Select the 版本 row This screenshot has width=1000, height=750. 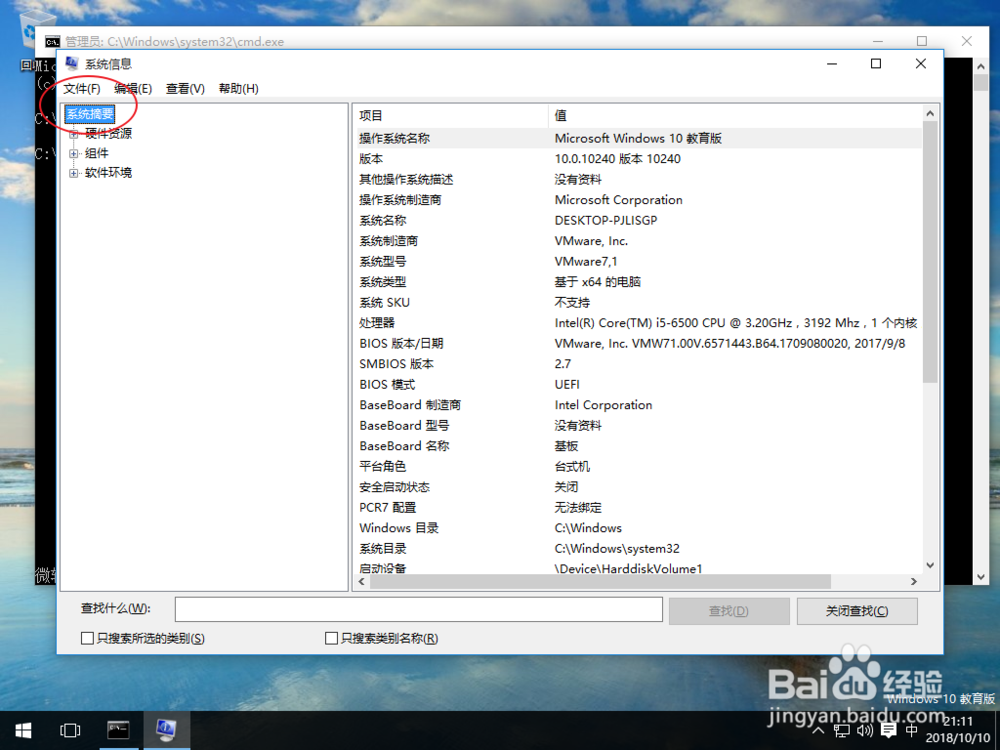638,159
